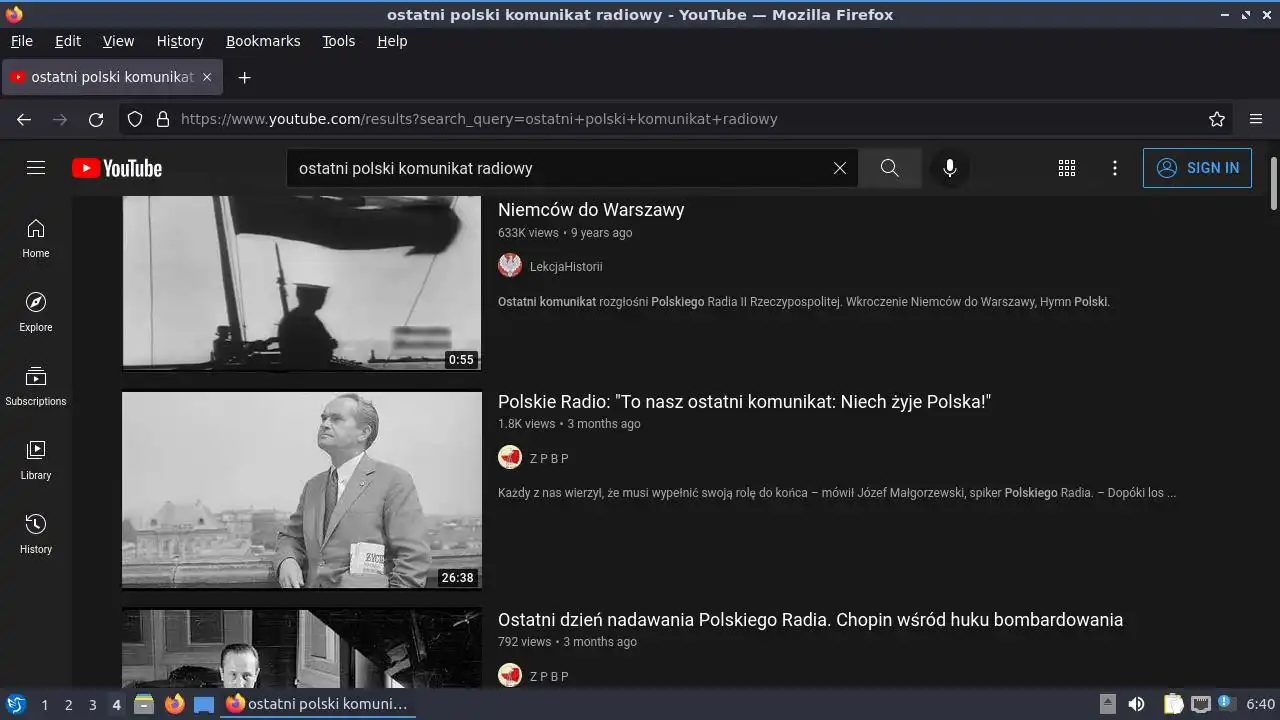Reload the page with the refresh icon
This screenshot has width=1280, height=720.
click(96, 119)
